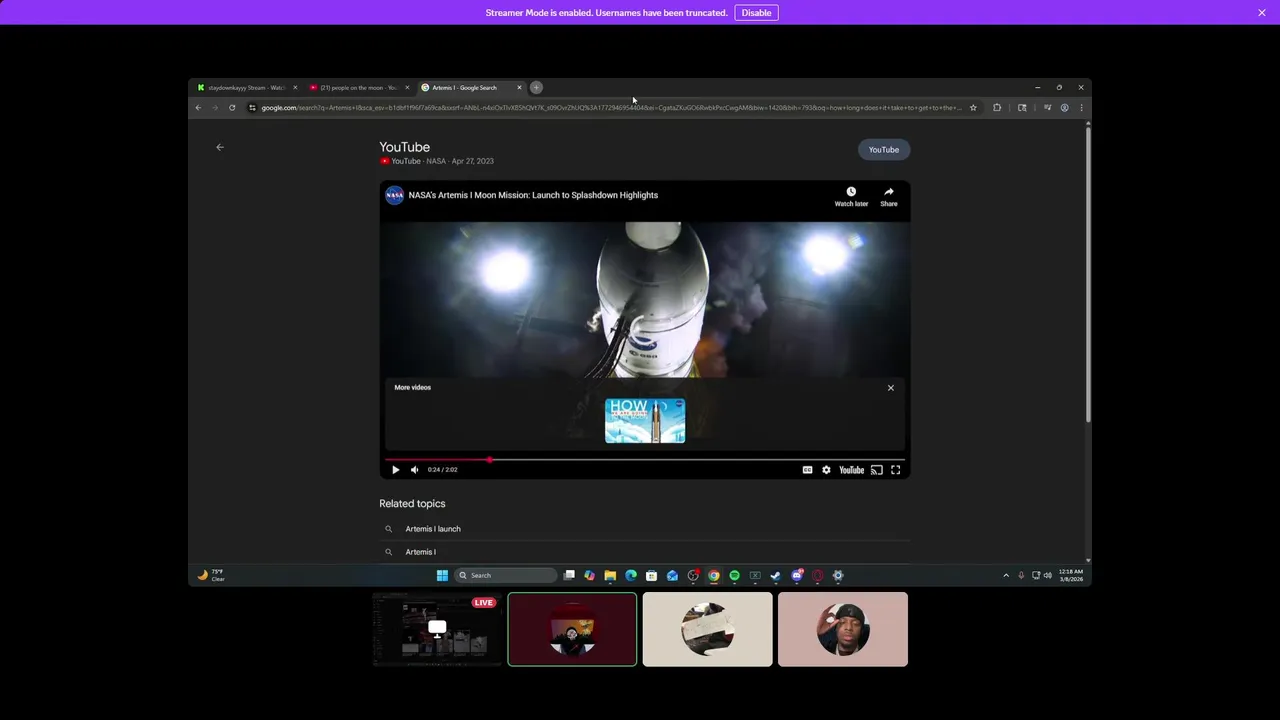This screenshot has height=720, width=1280.
Task: Select the participant tile with green border
Action: pos(572,629)
